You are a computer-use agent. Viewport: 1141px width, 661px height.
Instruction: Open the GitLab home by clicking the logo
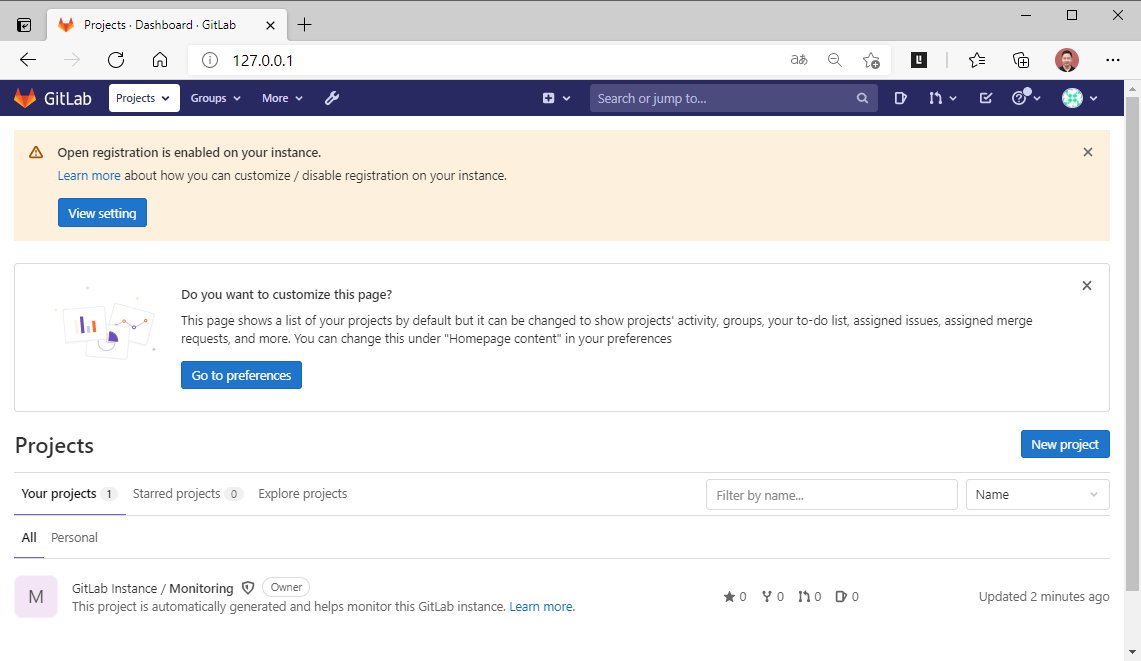(52, 97)
